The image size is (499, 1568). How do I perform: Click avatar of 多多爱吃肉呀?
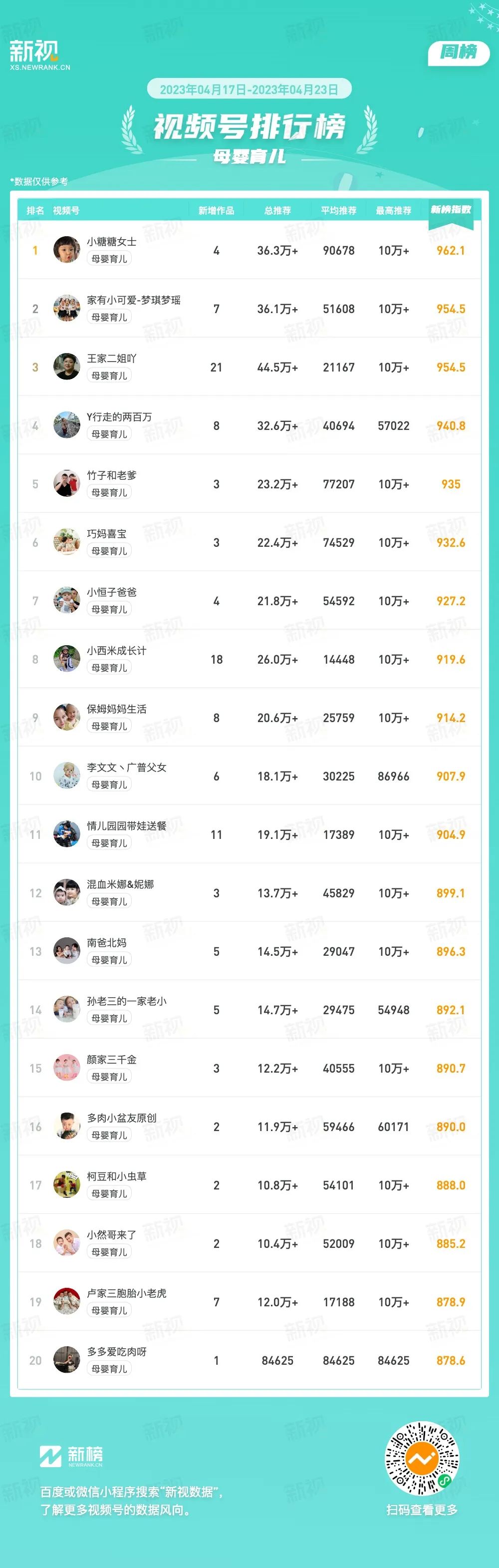click(67, 1360)
